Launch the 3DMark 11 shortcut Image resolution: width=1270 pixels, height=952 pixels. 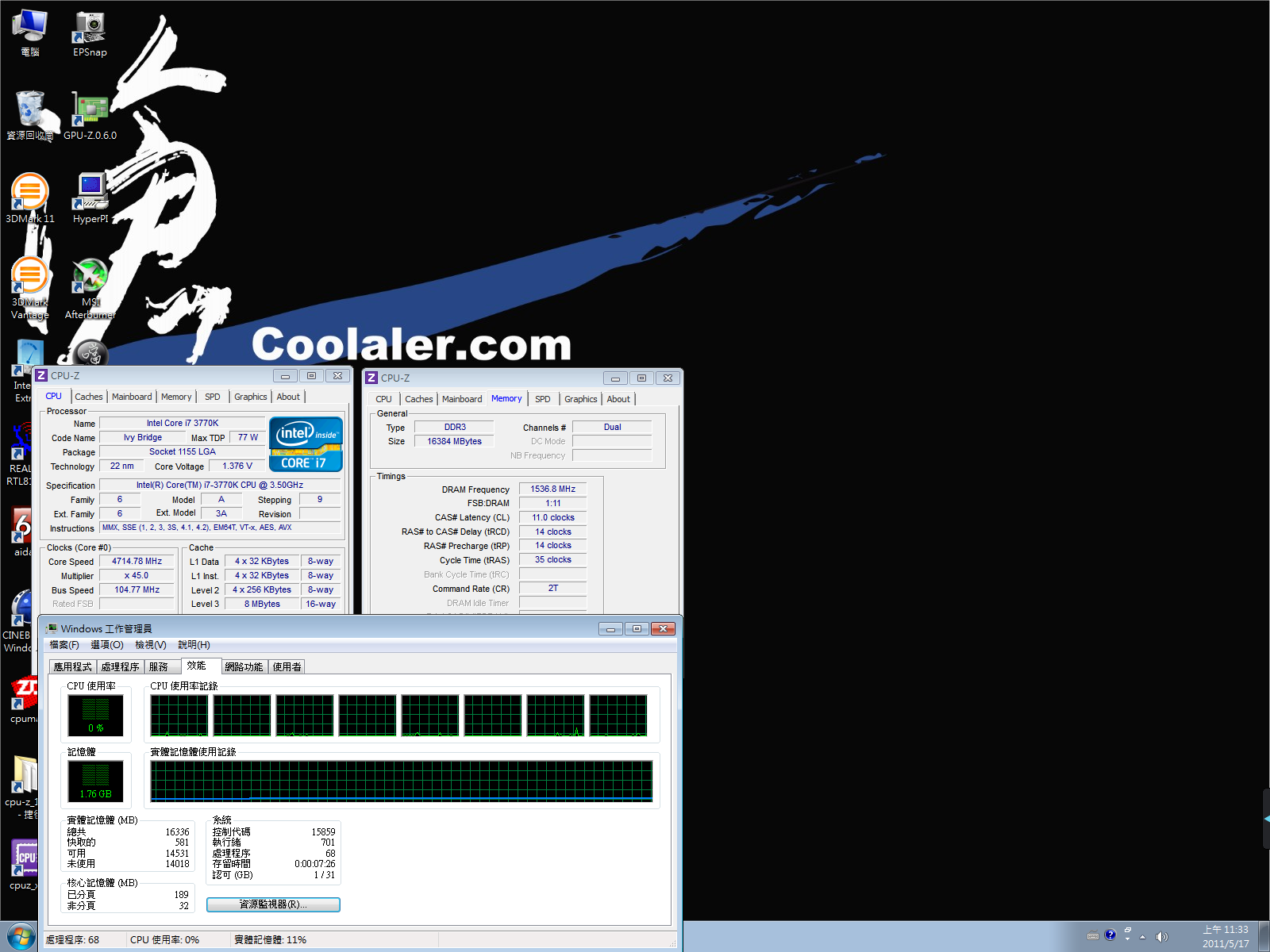coord(30,199)
